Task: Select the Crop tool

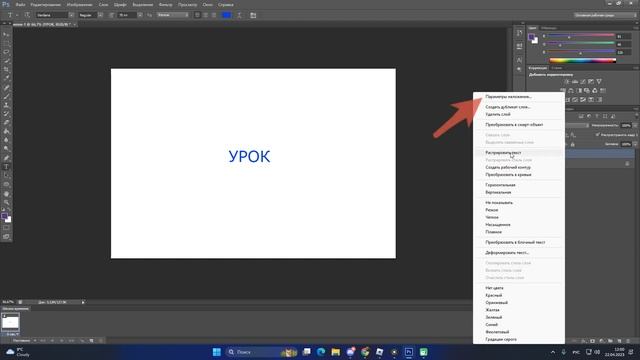Action: click(x=6, y=70)
